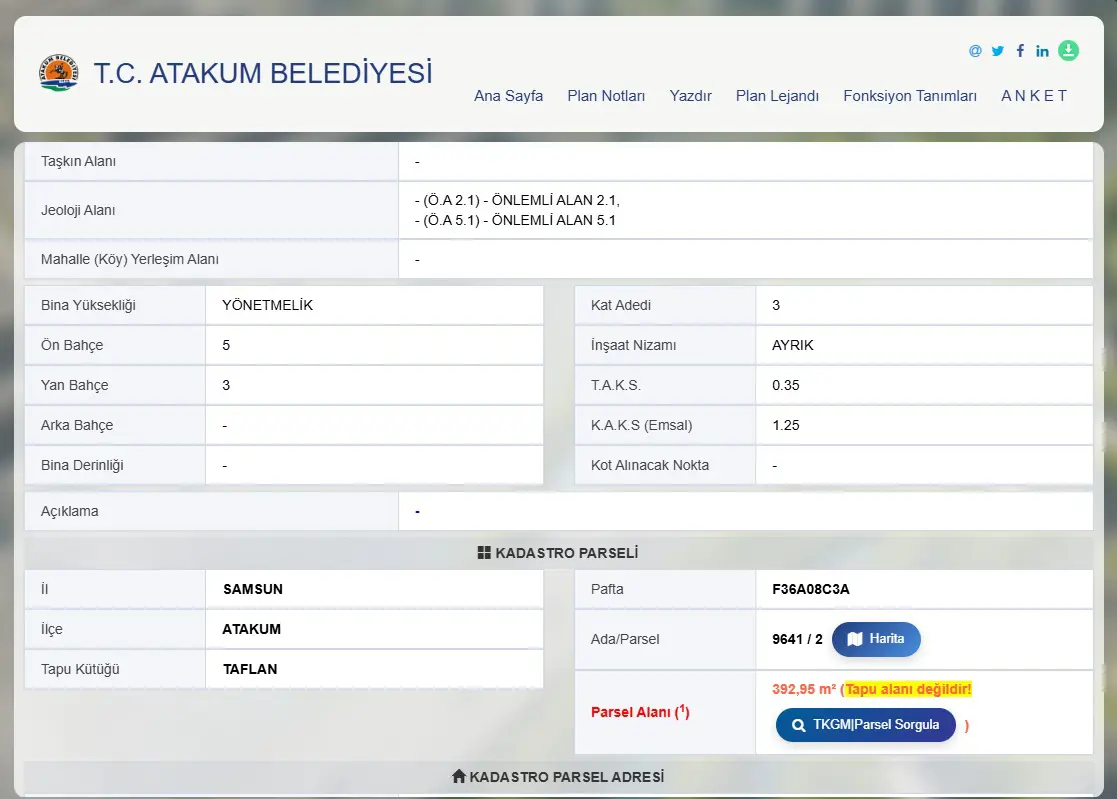Click the Atakum Belediyesi logo
This screenshot has height=799, width=1117.
click(58, 73)
